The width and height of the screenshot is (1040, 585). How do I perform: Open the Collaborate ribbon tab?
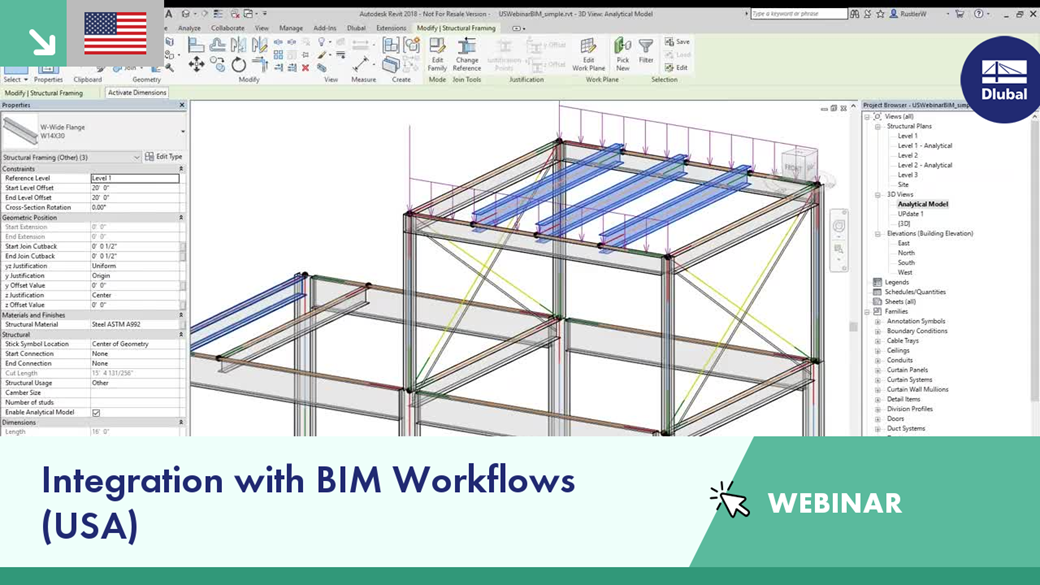point(228,29)
